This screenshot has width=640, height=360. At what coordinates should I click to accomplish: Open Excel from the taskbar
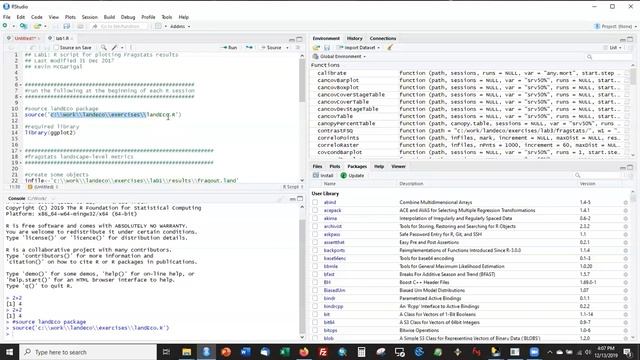click(x=284, y=352)
